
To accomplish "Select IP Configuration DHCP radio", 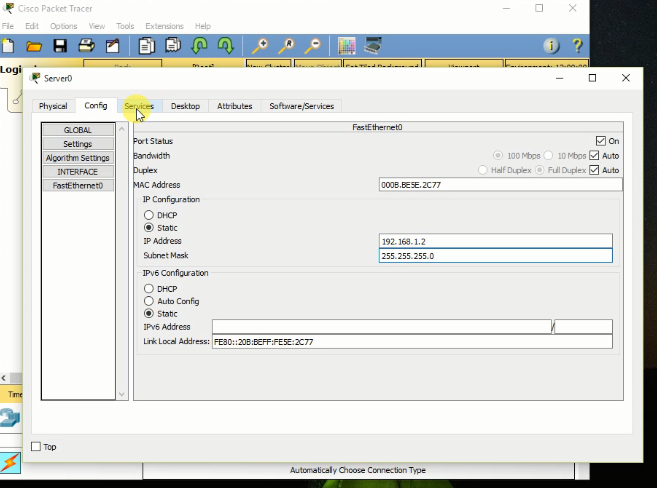I will click(x=149, y=215).
